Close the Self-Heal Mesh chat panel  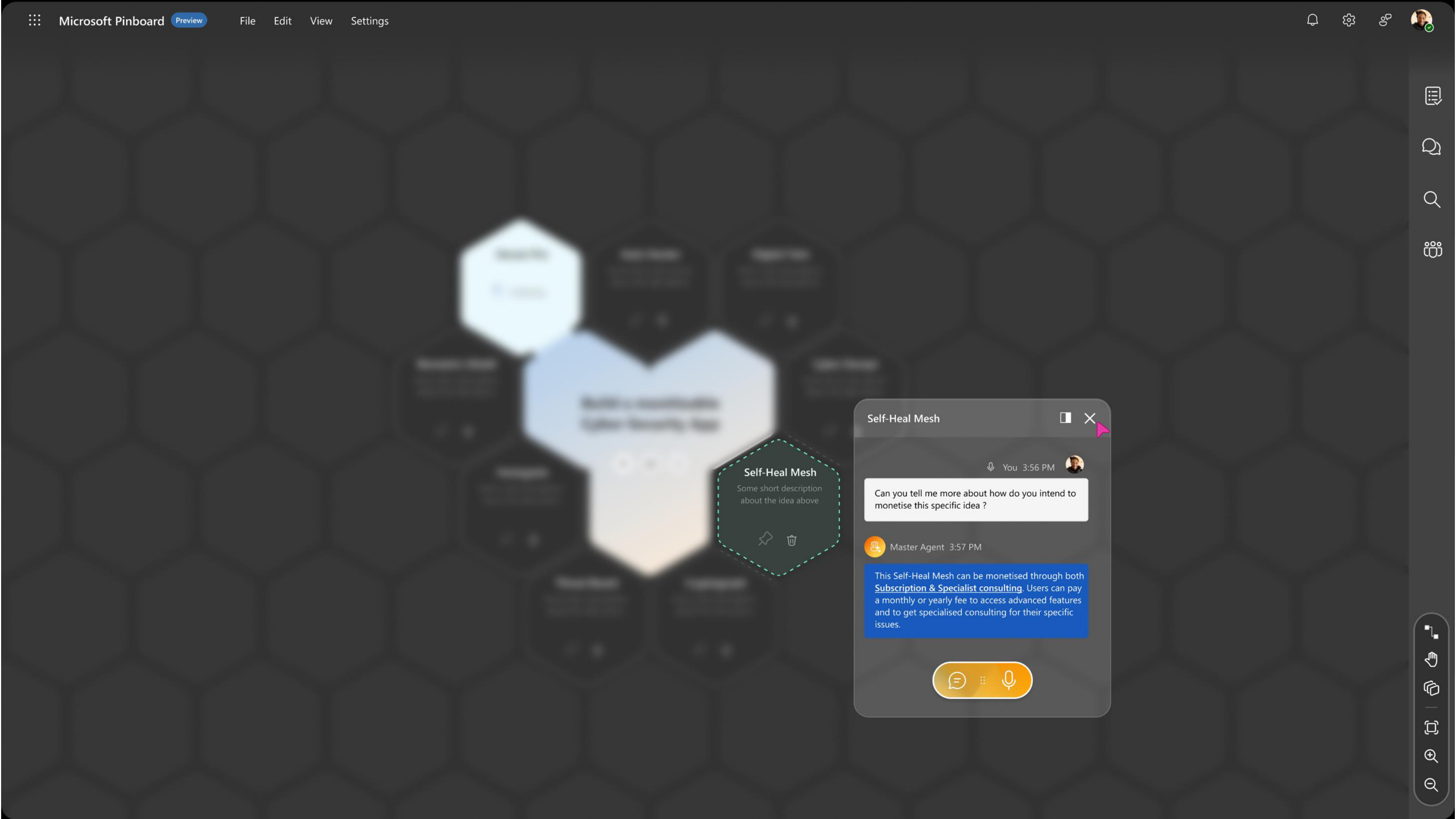click(x=1089, y=418)
